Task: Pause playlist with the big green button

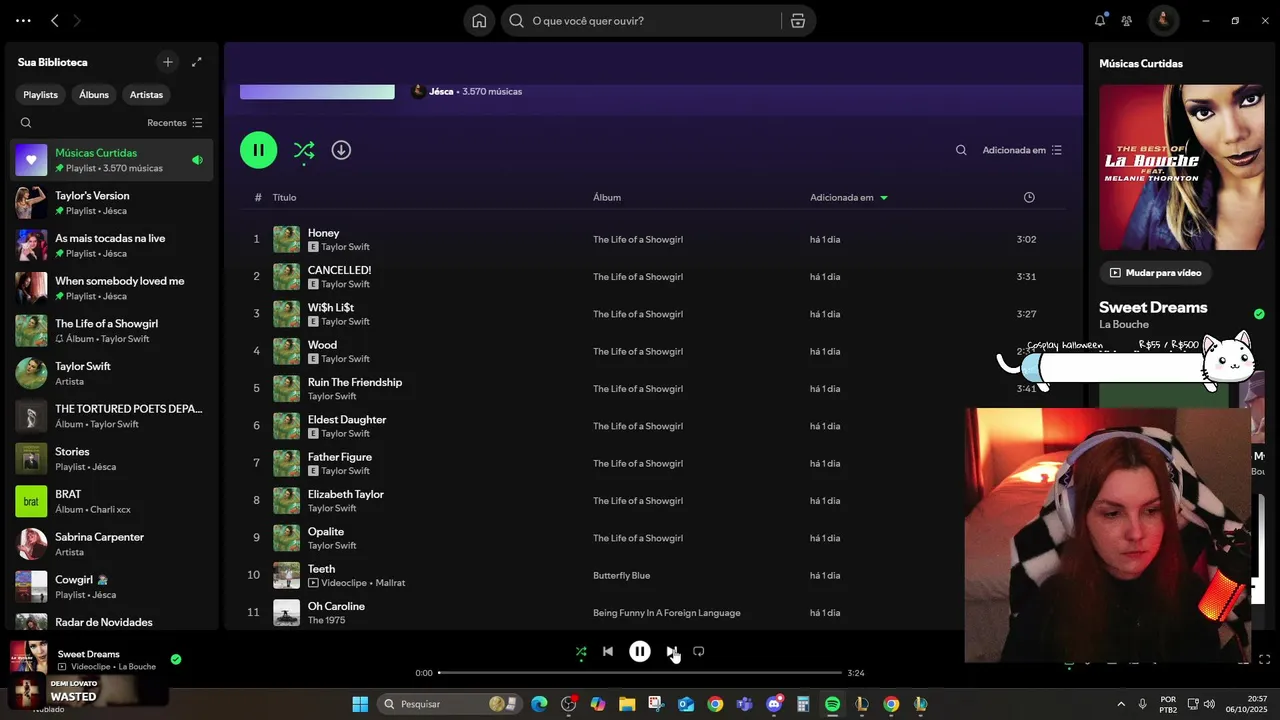Action: [x=258, y=150]
